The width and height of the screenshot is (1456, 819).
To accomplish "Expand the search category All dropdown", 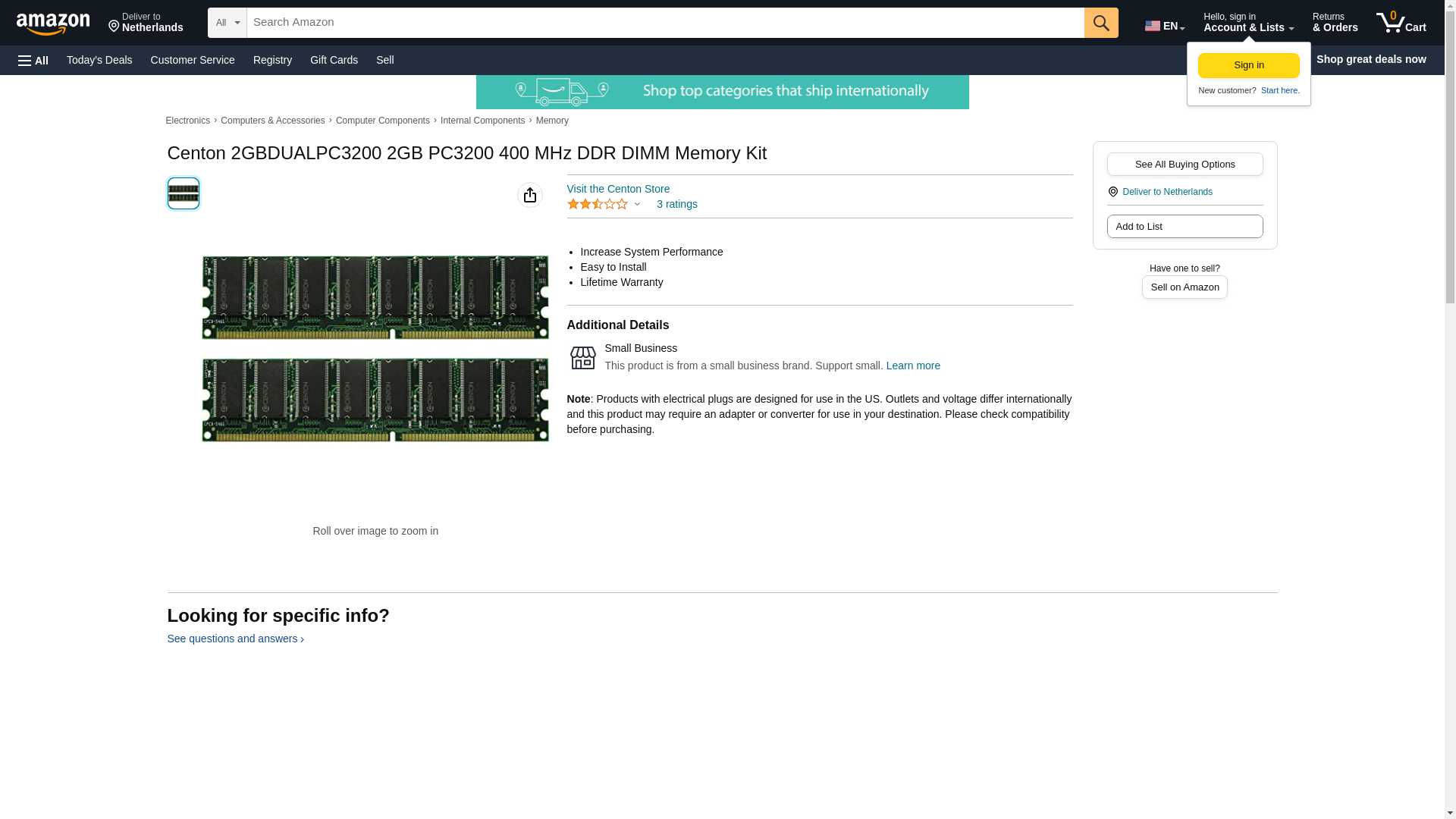I will 227,23.
